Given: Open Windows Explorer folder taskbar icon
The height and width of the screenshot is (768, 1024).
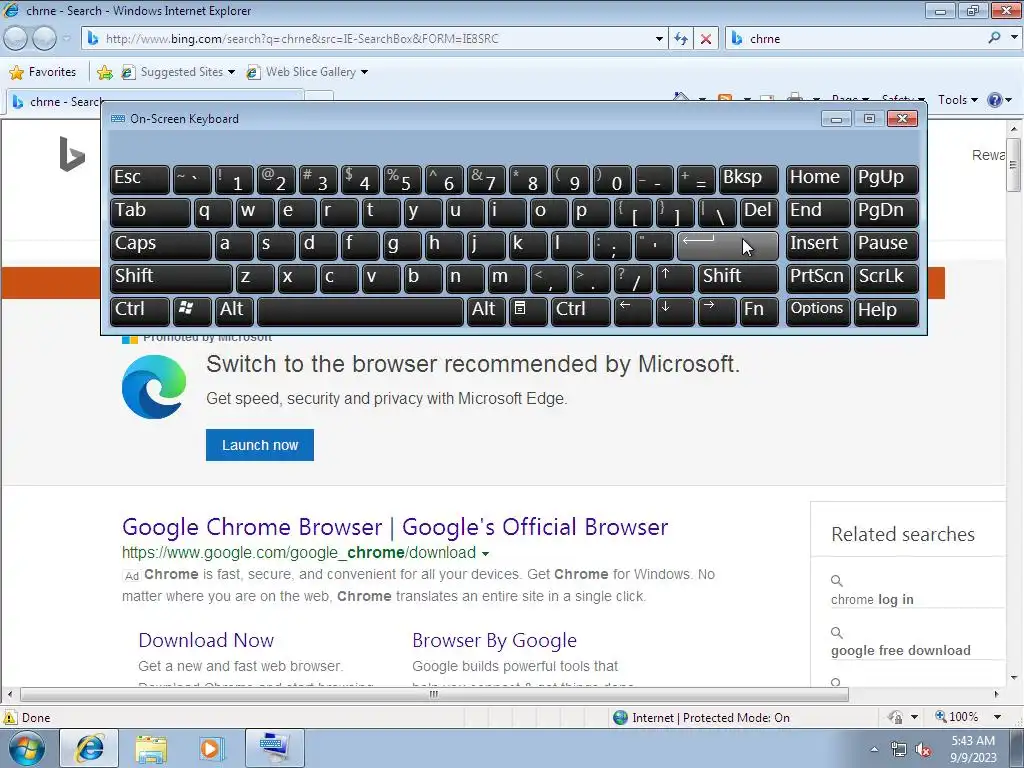Looking at the screenshot, I should point(152,748).
